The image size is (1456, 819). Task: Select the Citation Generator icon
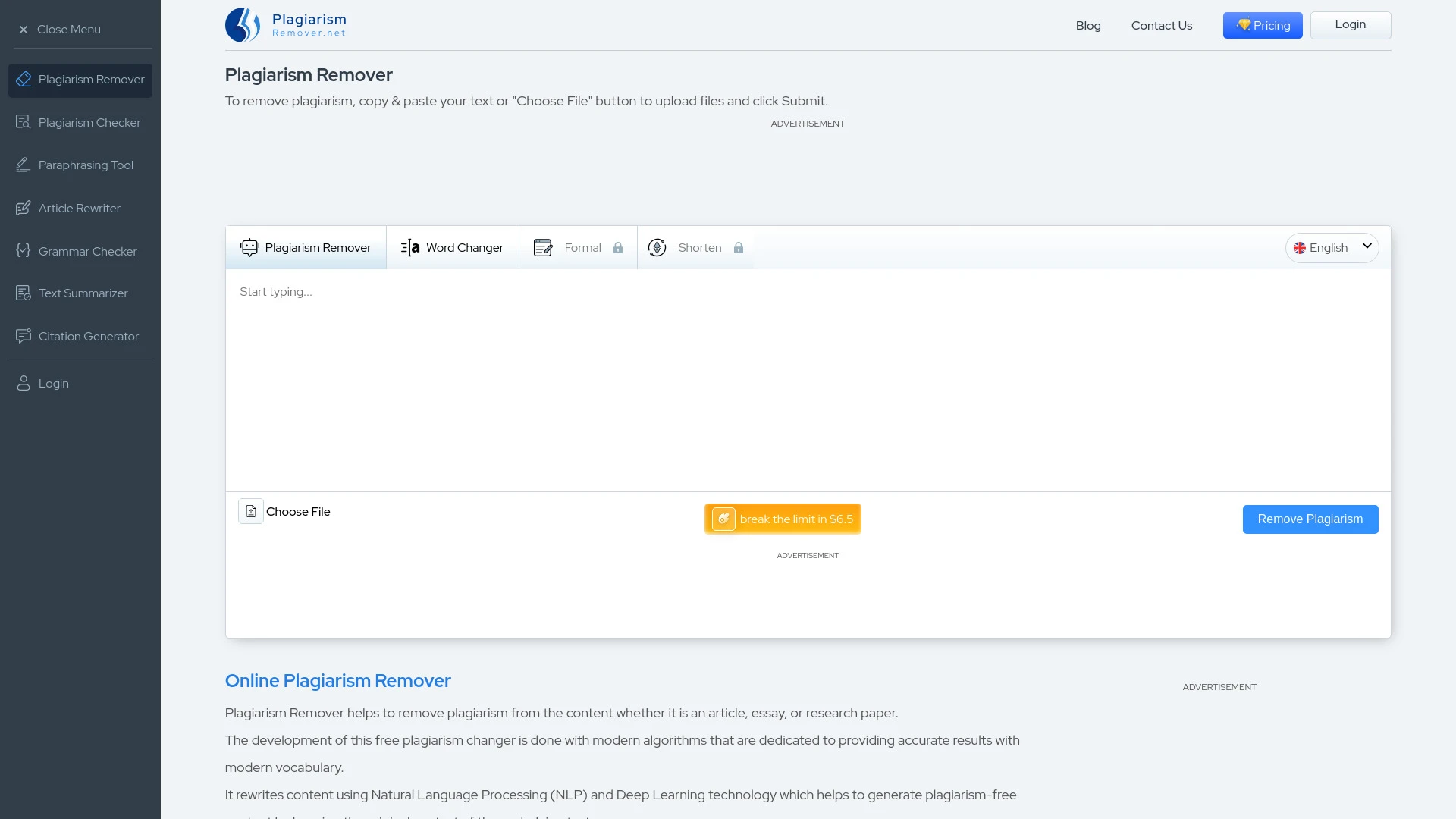(24, 336)
